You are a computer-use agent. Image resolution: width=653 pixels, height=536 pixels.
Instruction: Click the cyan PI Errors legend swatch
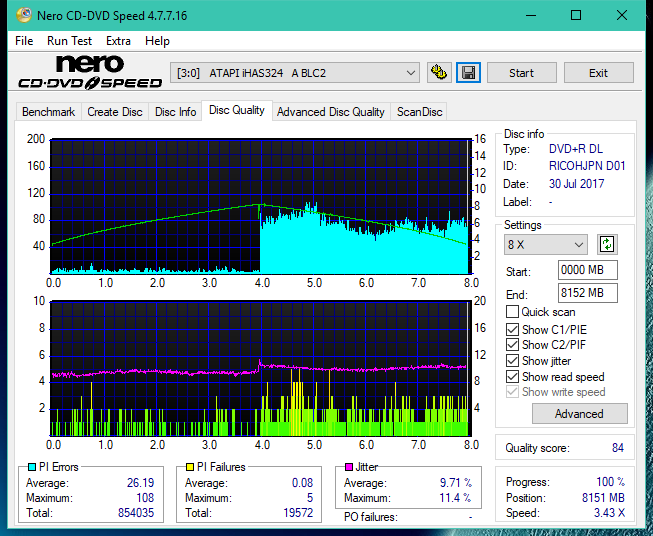tap(32, 467)
